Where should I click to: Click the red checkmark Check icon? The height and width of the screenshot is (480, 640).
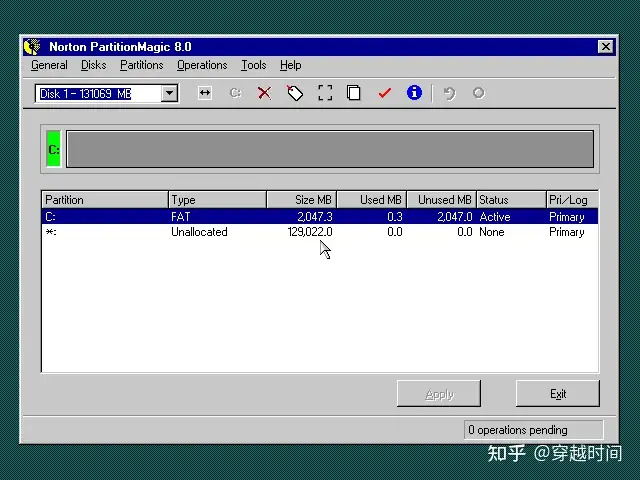pos(384,93)
